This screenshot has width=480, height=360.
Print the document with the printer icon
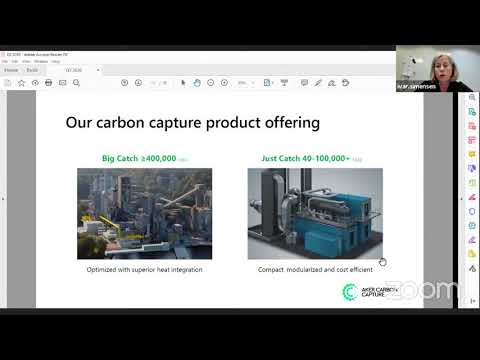coord(49,83)
